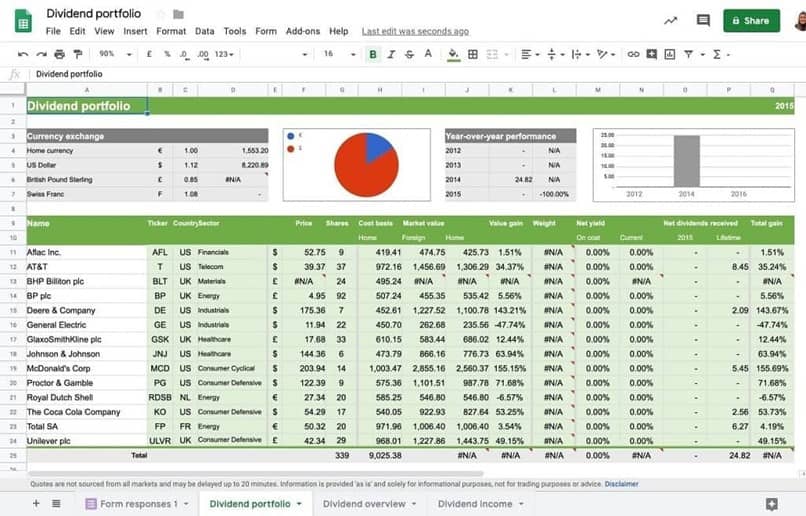Open 'Last edit was seconds ago' link

(x=415, y=31)
